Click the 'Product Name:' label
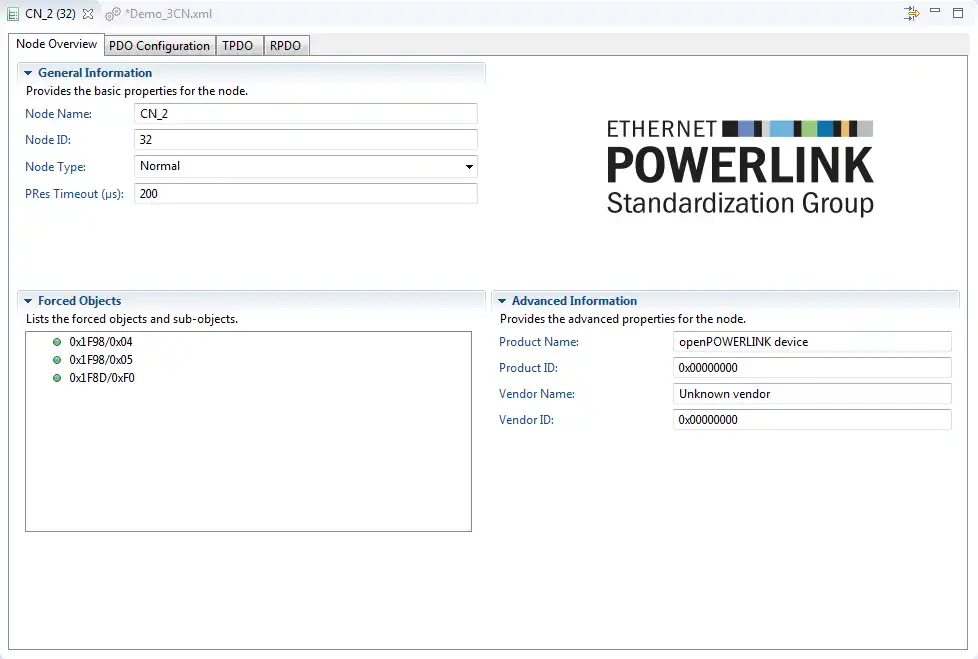This screenshot has width=978, height=659. tap(539, 342)
